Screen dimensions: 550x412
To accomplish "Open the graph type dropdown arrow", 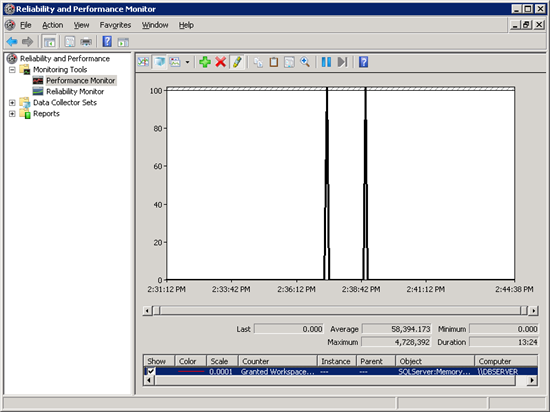I will click(x=187, y=62).
